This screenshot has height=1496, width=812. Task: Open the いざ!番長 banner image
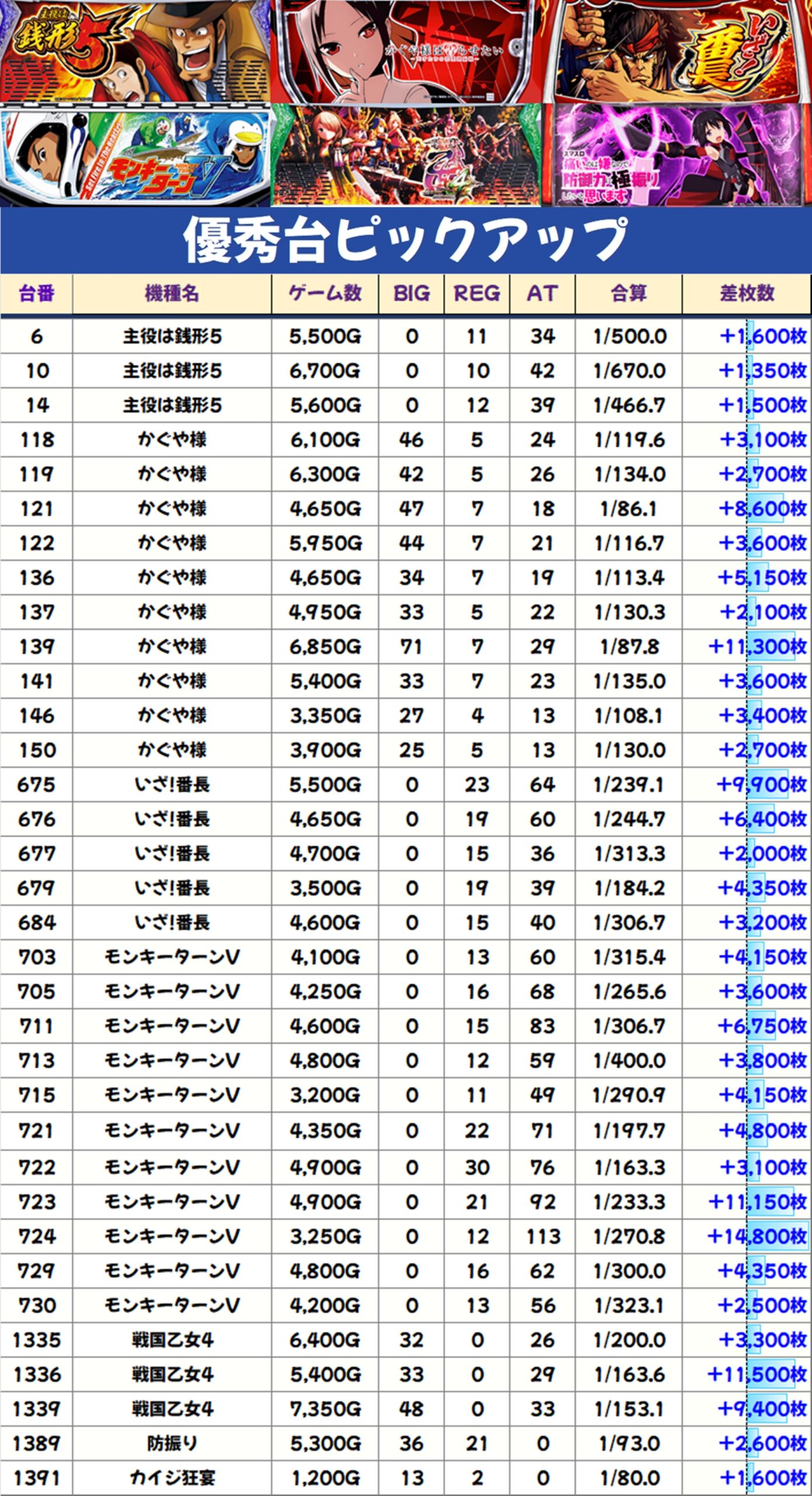pyautogui.click(x=678, y=51)
